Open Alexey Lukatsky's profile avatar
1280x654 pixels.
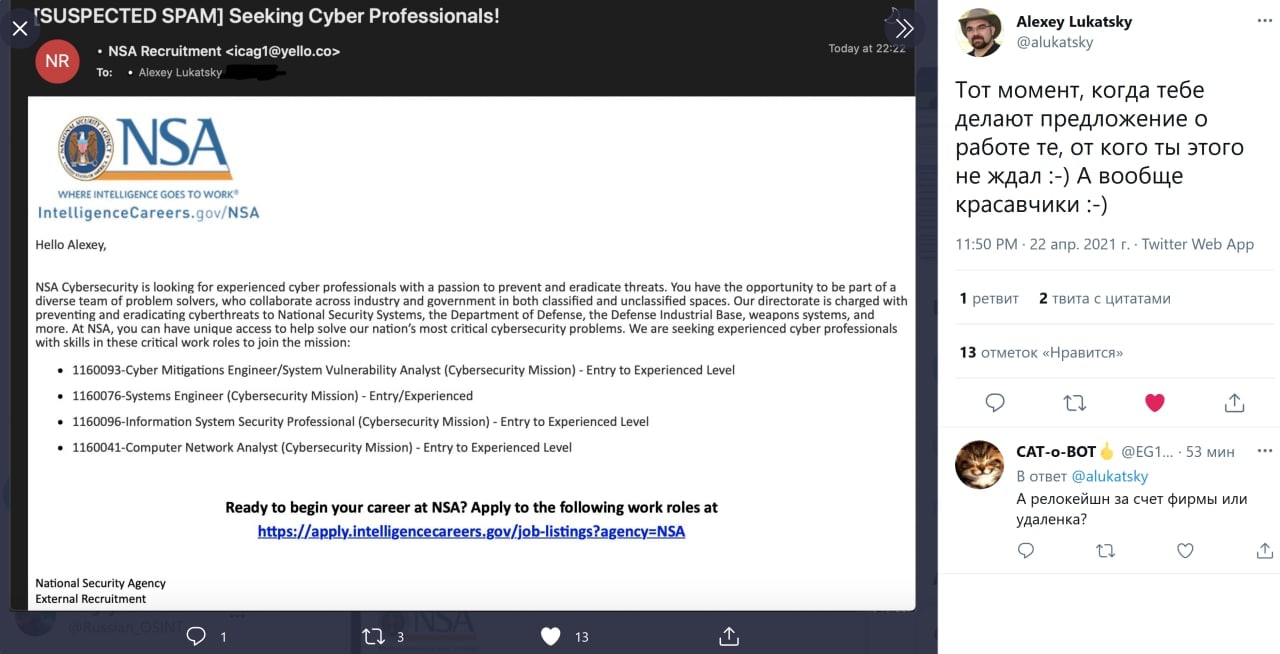pyautogui.click(x=979, y=32)
